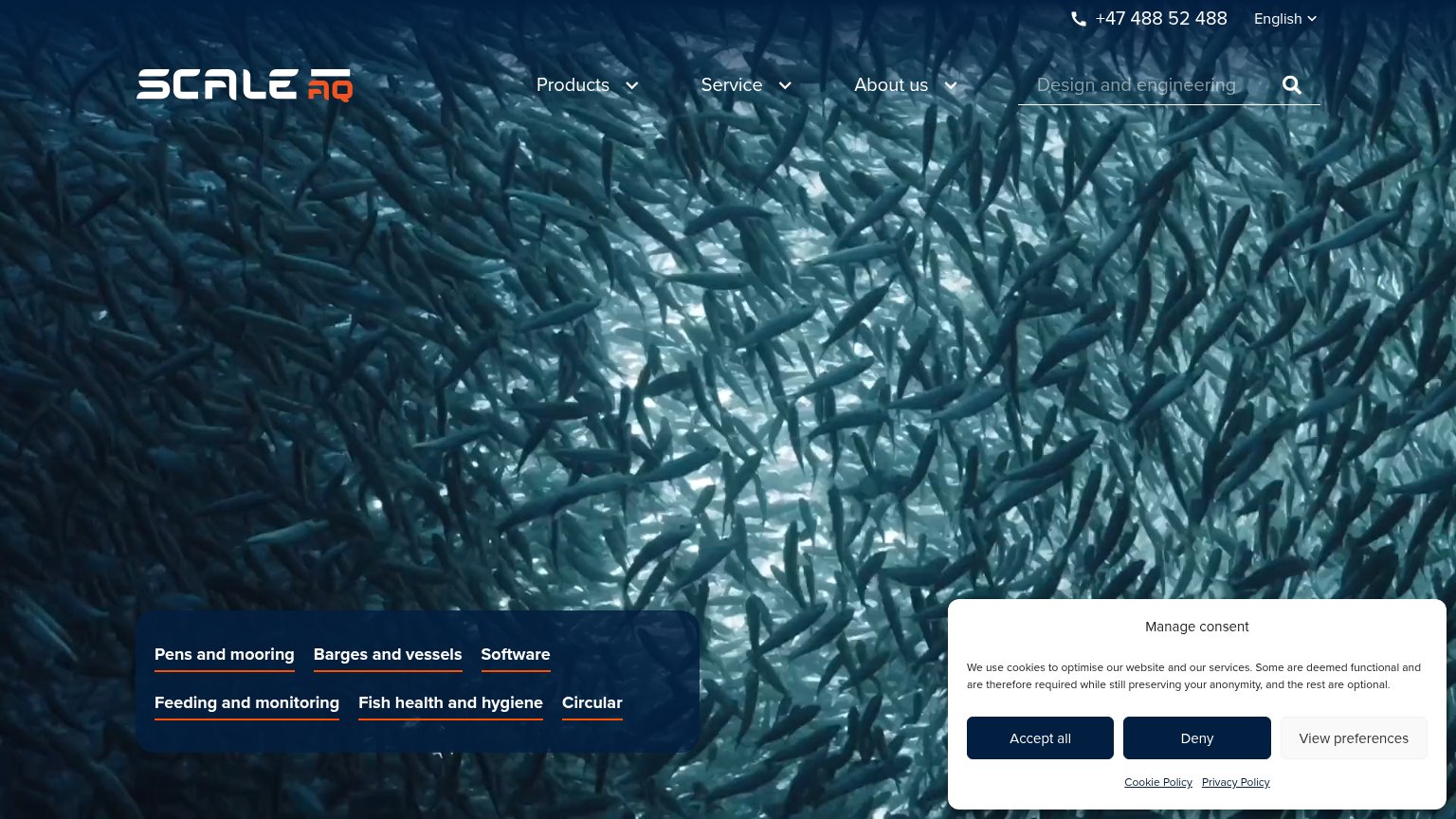
Task: Go to Fish health and hygiene
Action: pyautogui.click(x=450, y=703)
